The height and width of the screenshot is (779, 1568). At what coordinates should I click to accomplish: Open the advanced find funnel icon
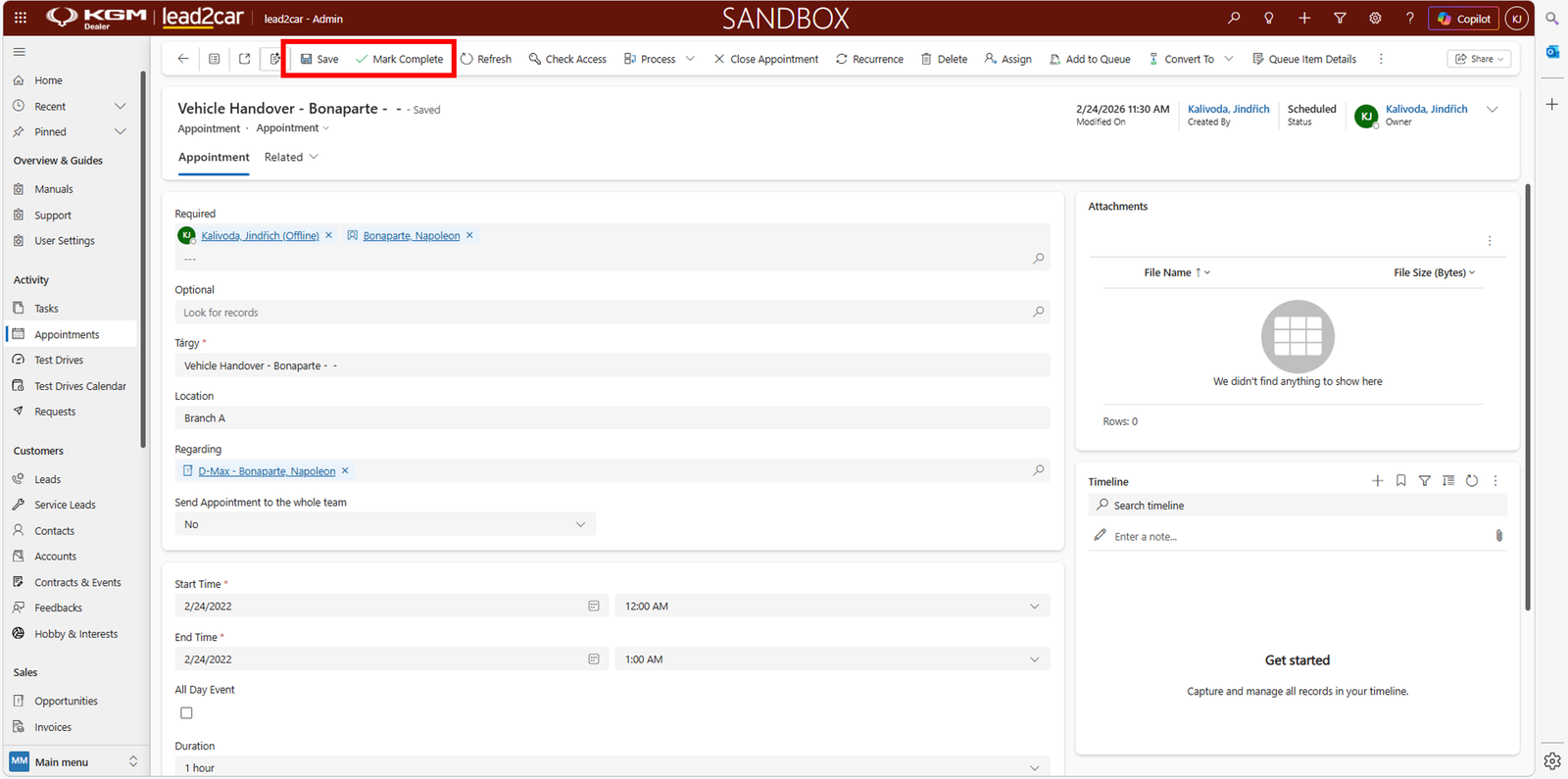pyautogui.click(x=1340, y=18)
